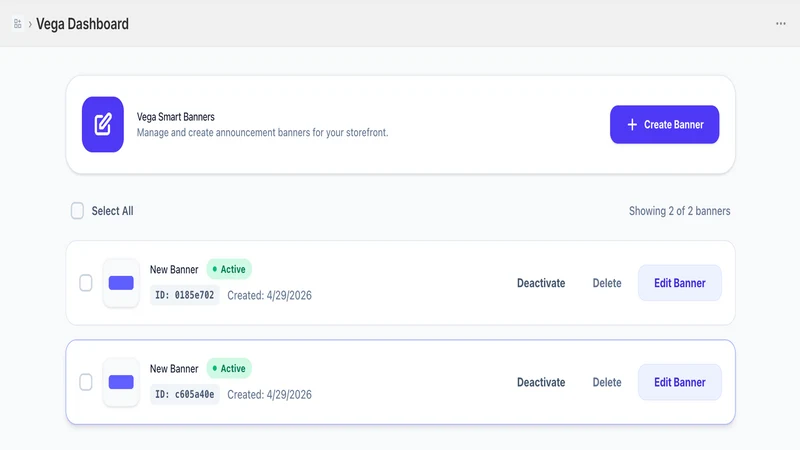
Task: Delete the banner with ID c605a40e
Action: click(x=607, y=383)
